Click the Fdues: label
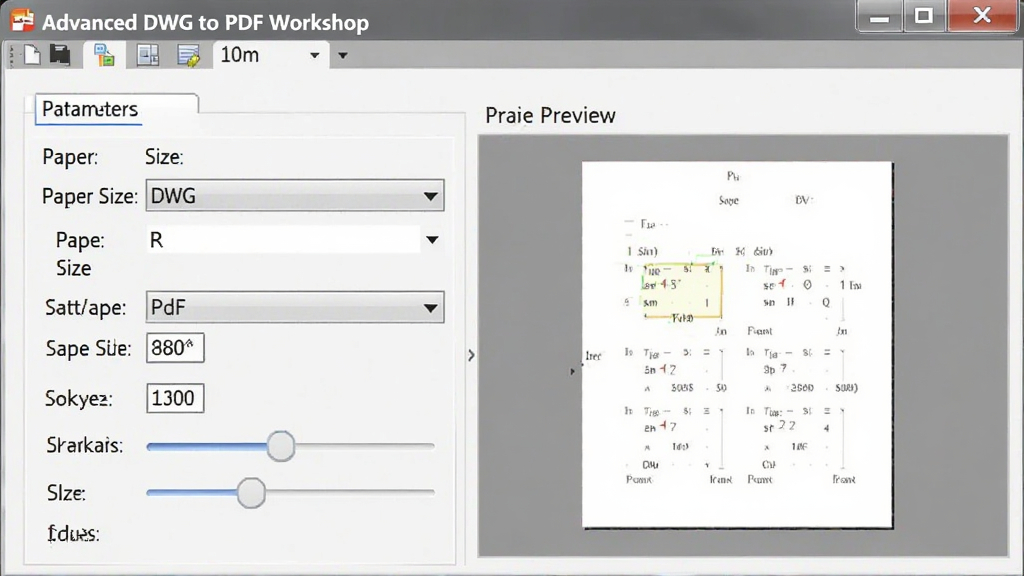The height and width of the screenshot is (576, 1024). tap(73, 534)
